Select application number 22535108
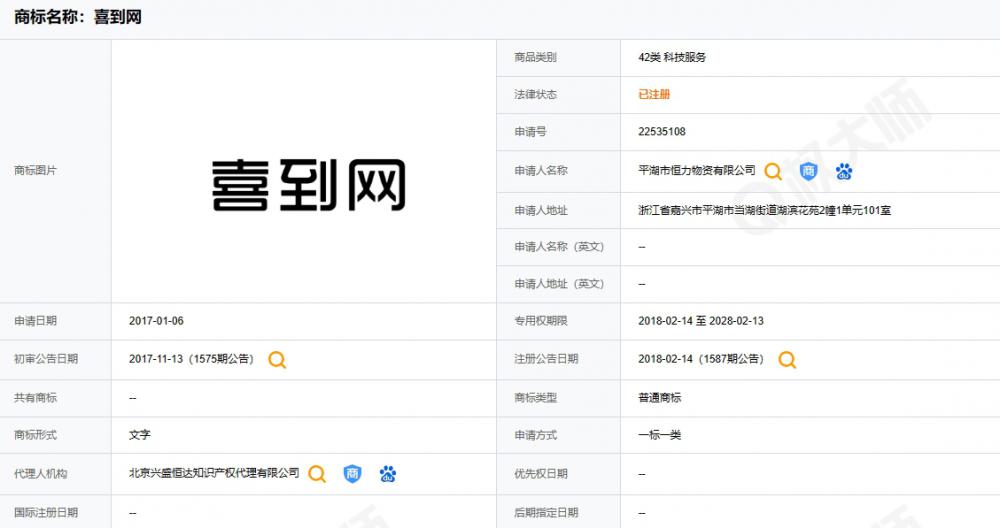 pyautogui.click(x=662, y=131)
